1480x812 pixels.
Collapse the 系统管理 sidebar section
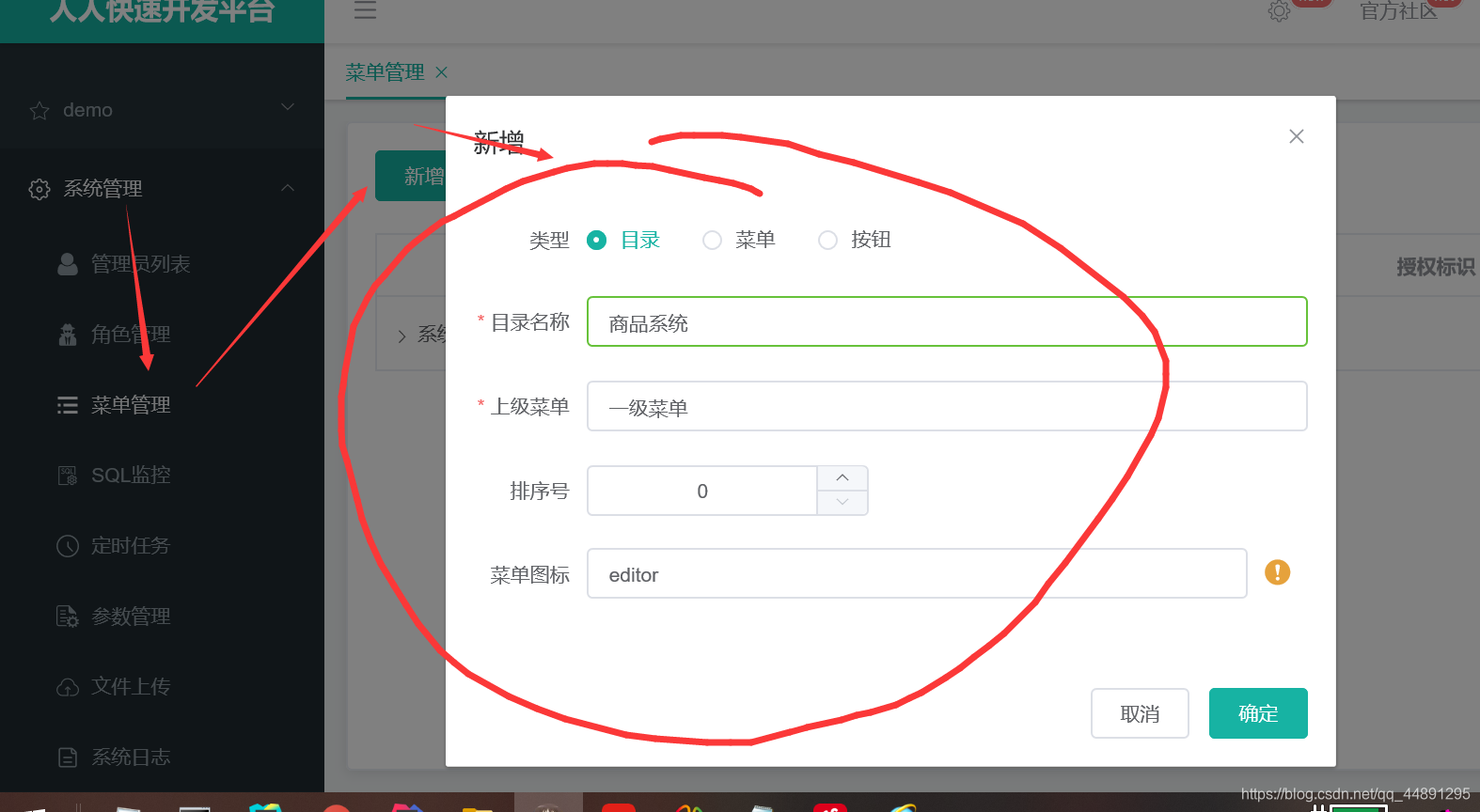click(162, 188)
